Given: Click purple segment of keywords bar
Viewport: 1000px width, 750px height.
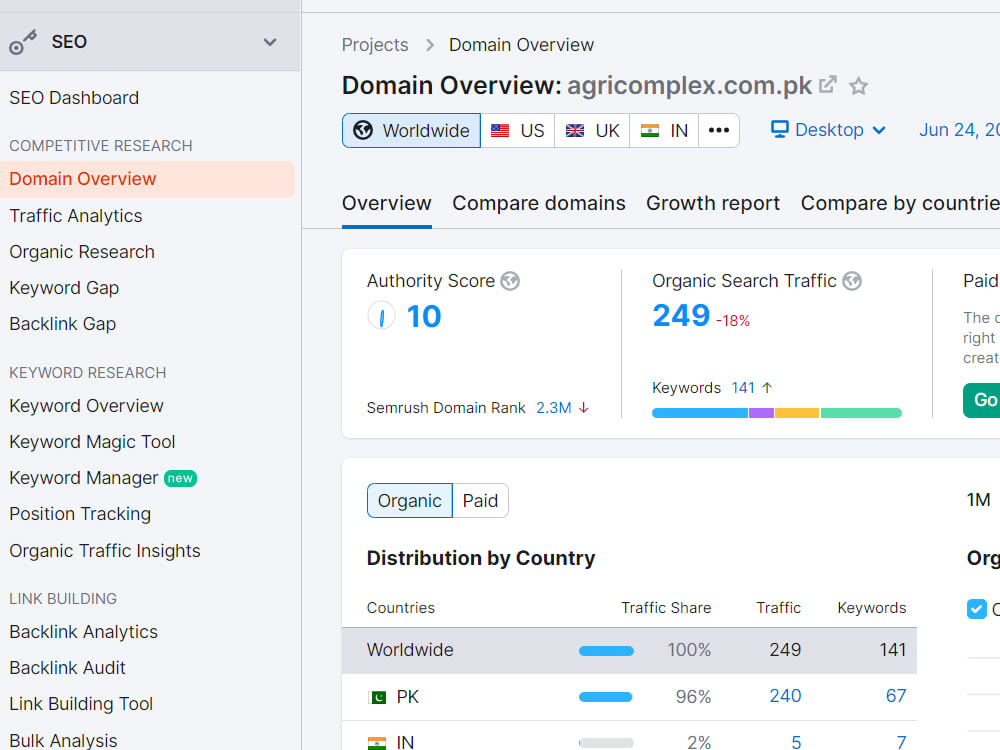Looking at the screenshot, I should 761,413.
